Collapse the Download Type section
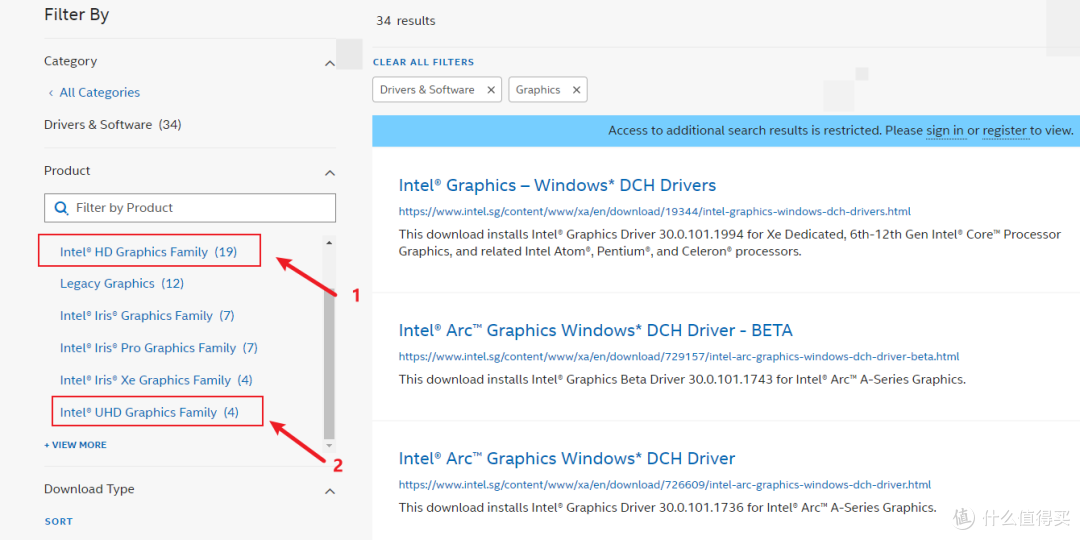The width and height of the screenshot is (1080, 540). (x=330, y=491)
